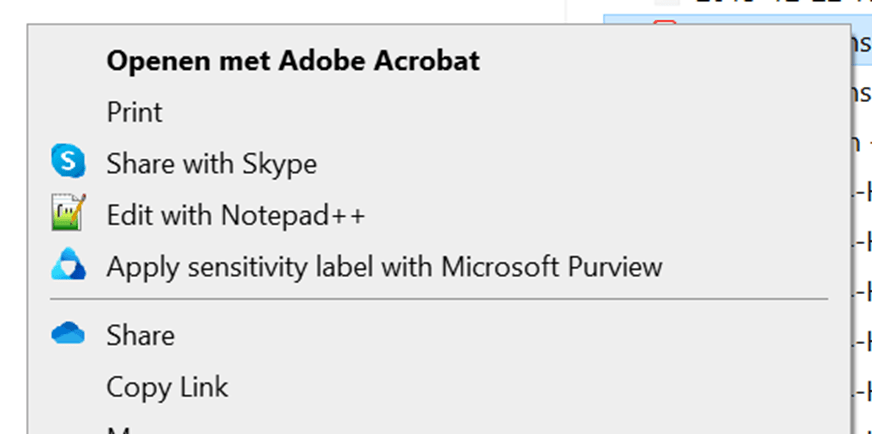Select Print from the context menu
Screen dimensions: 872x434
pos(134,112)
